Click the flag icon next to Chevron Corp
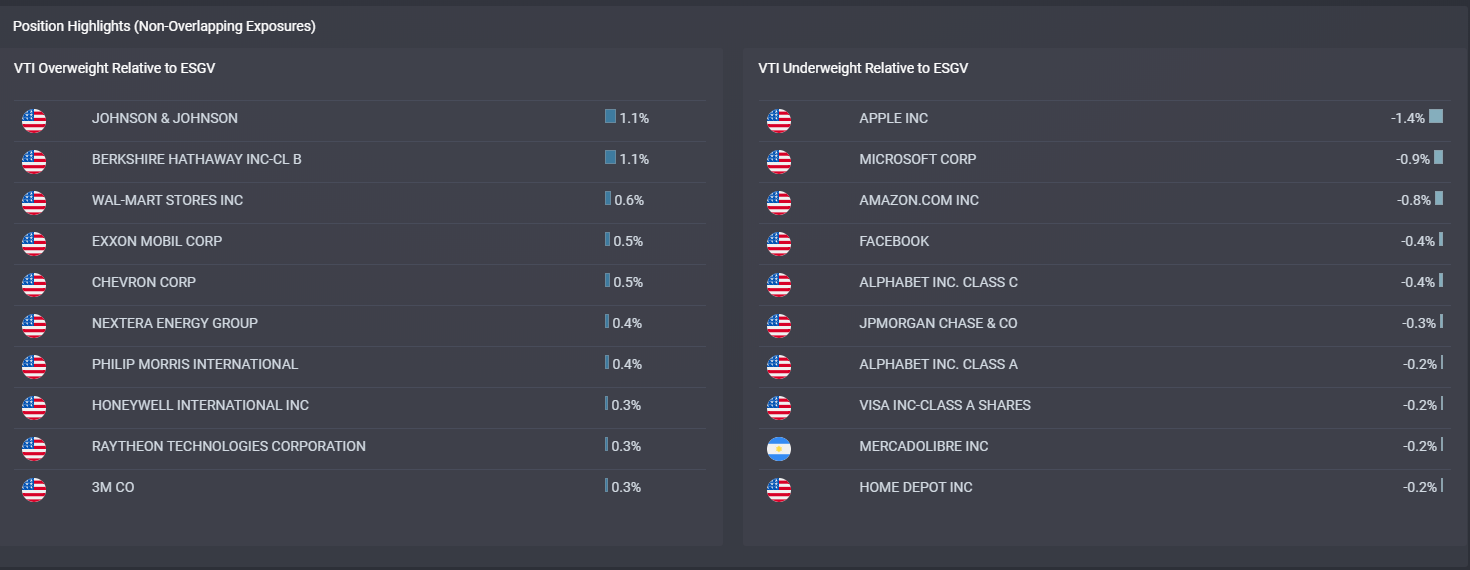 coord(34,285)
